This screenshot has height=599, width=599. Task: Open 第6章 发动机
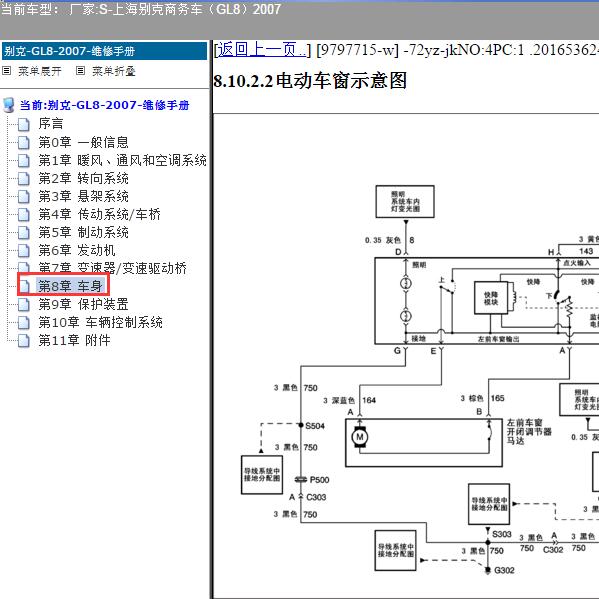tap(77, 251)
